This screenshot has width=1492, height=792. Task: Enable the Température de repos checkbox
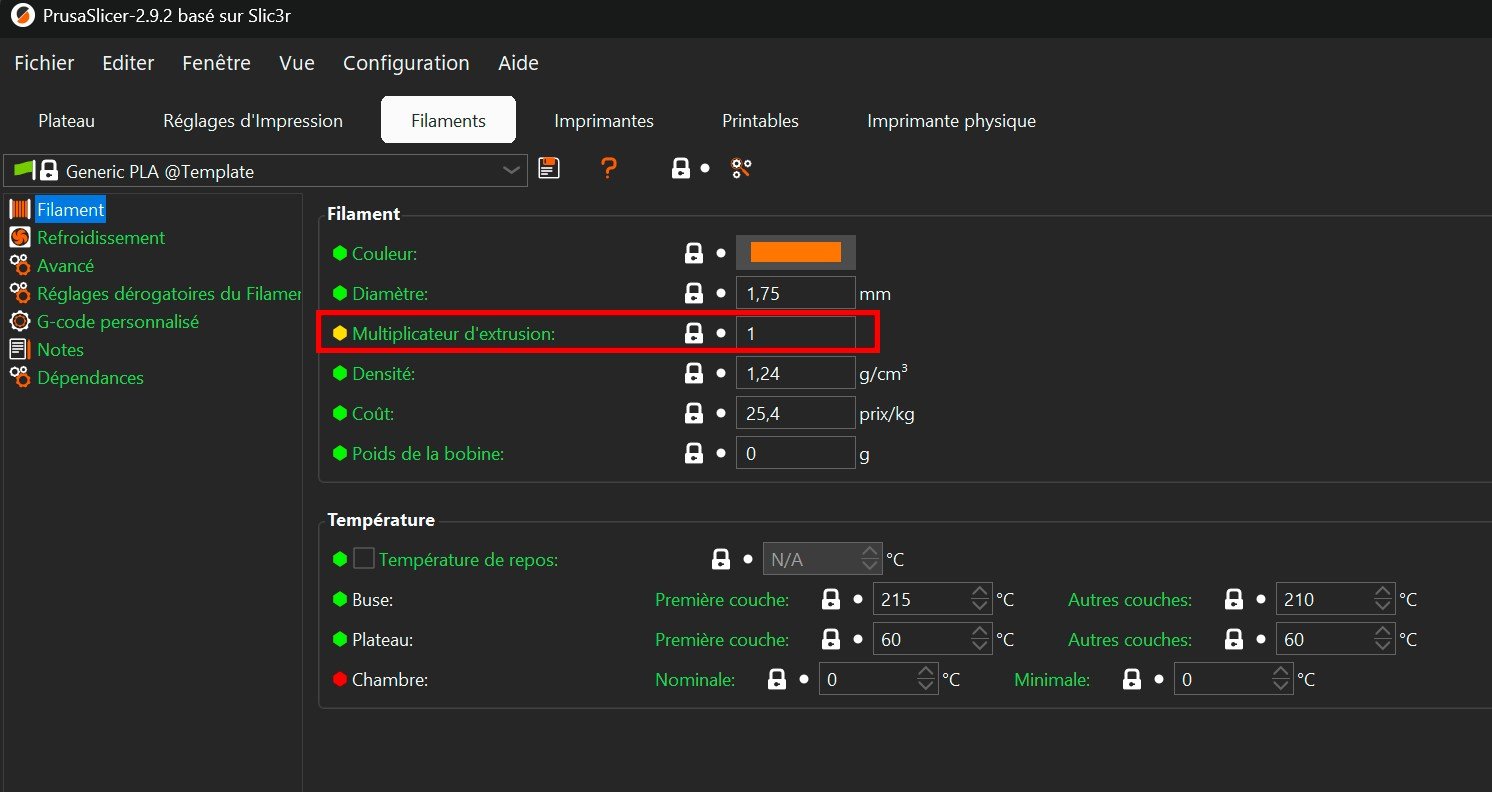363,559
